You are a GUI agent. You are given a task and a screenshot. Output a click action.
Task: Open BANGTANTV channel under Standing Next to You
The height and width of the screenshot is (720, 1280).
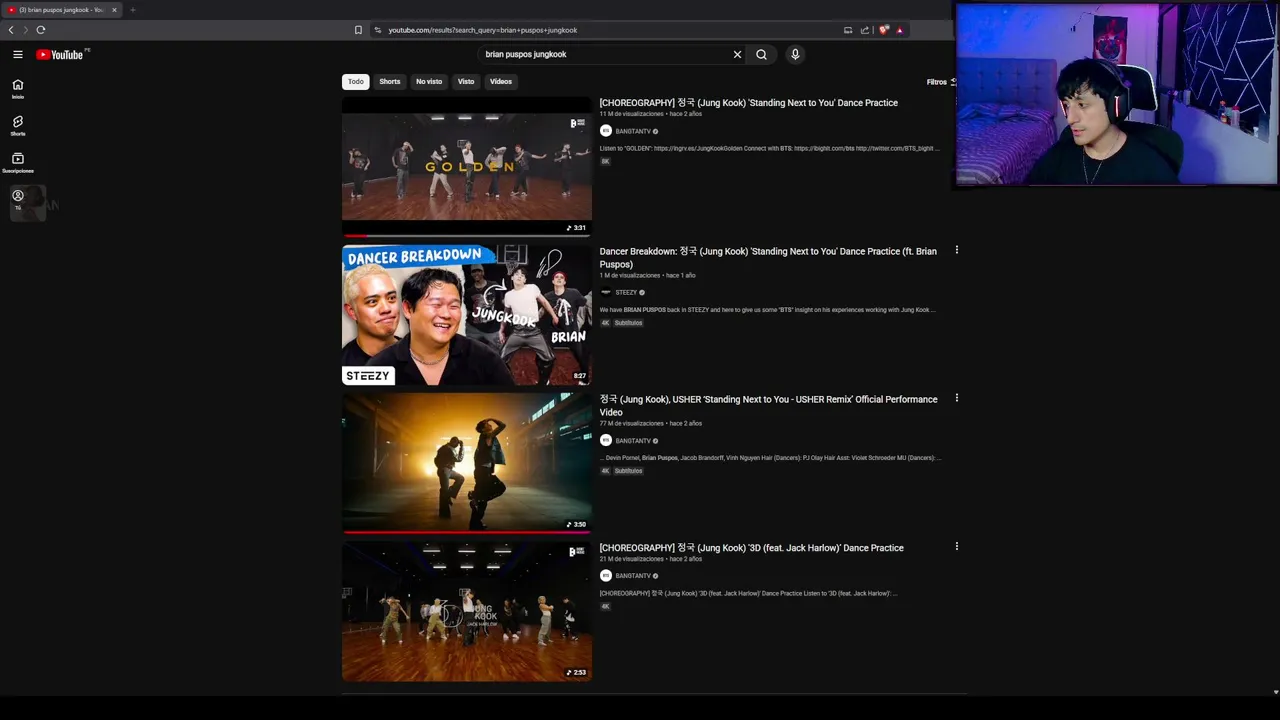pos(633,131)
